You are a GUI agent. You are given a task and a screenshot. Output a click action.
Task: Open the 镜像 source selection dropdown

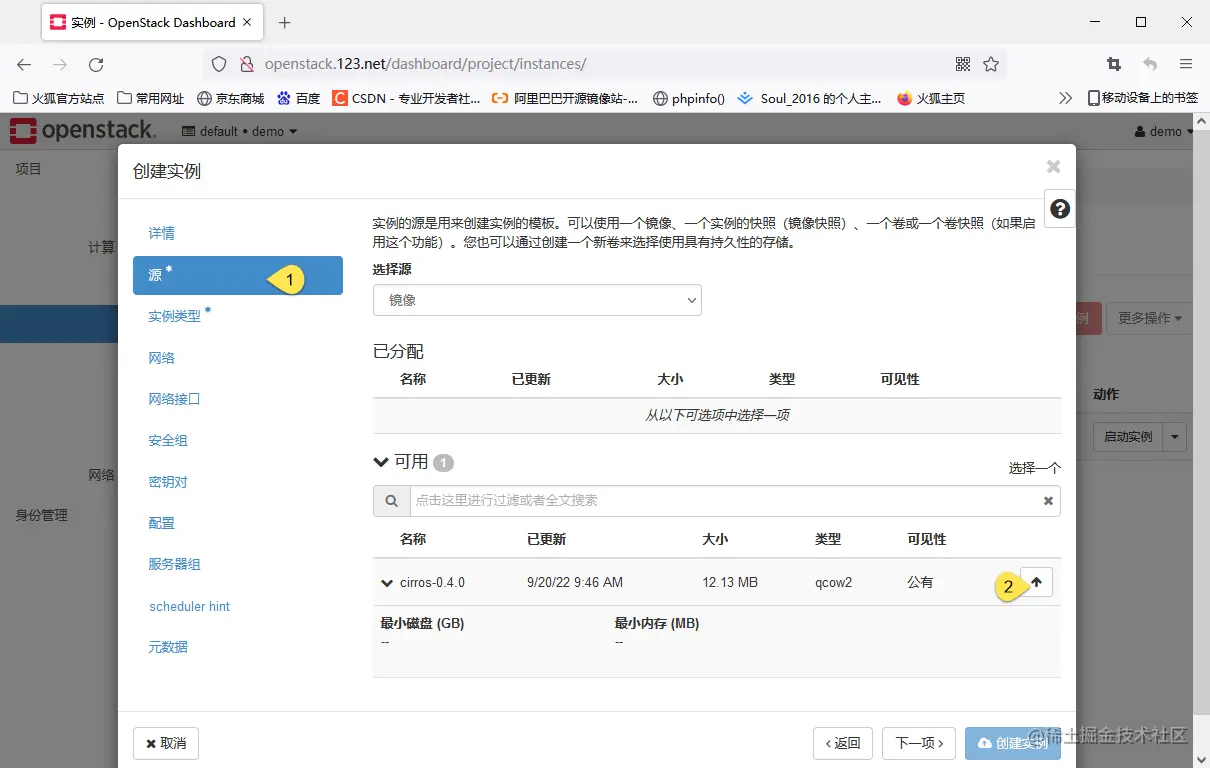537,299
